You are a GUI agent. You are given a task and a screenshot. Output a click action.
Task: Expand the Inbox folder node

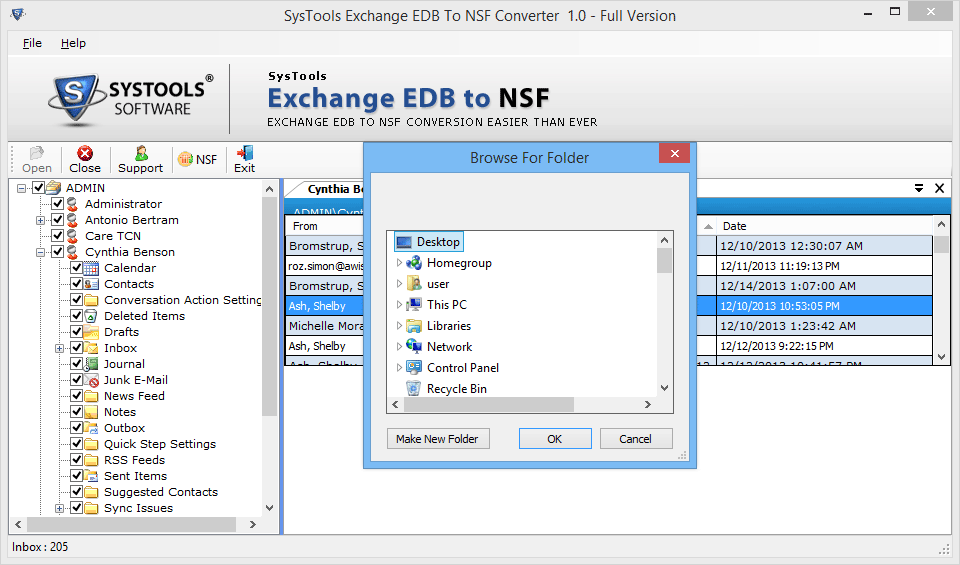(59, 348)
